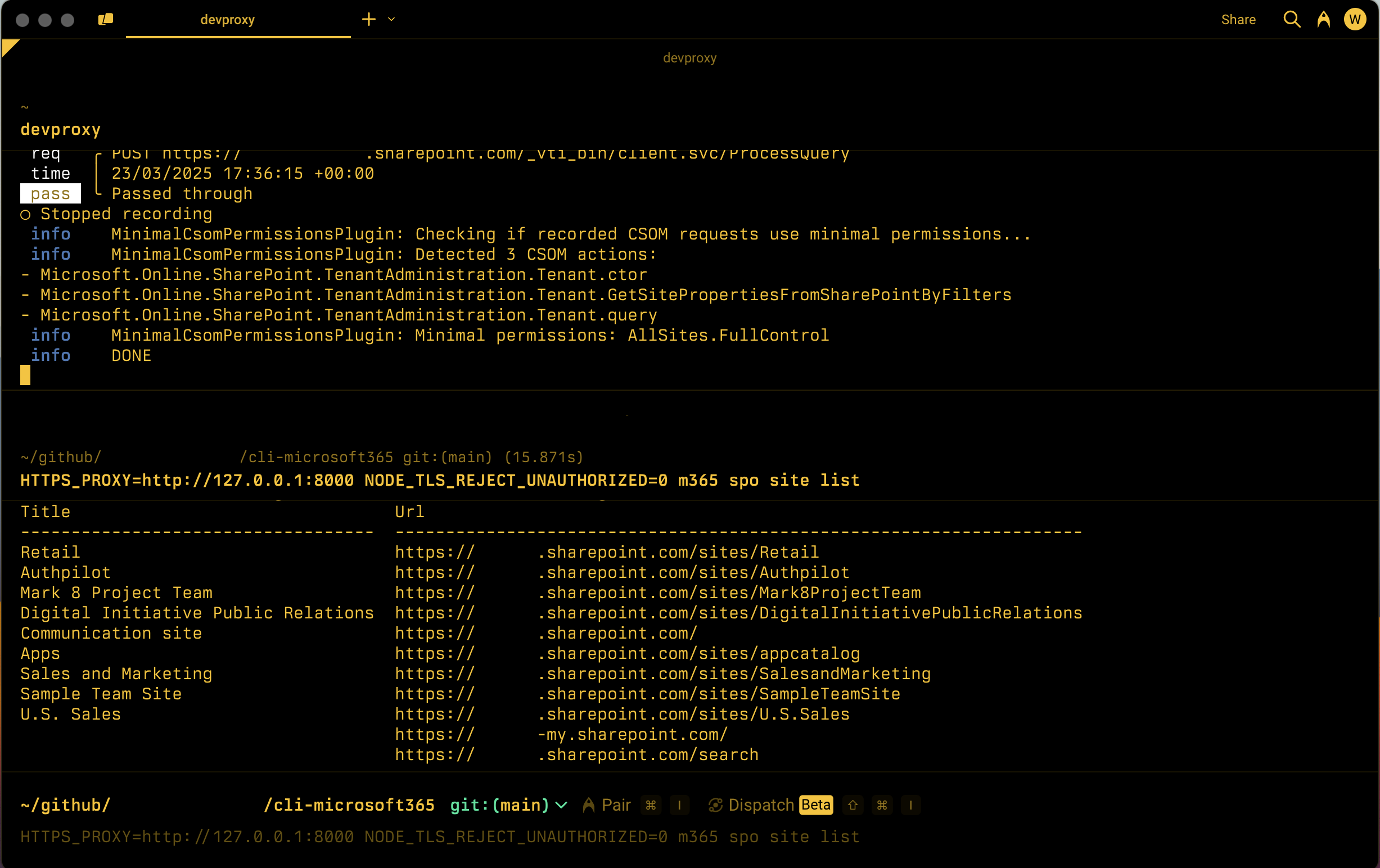Click the Share button
The image size is (1380, 868).
1238,19
